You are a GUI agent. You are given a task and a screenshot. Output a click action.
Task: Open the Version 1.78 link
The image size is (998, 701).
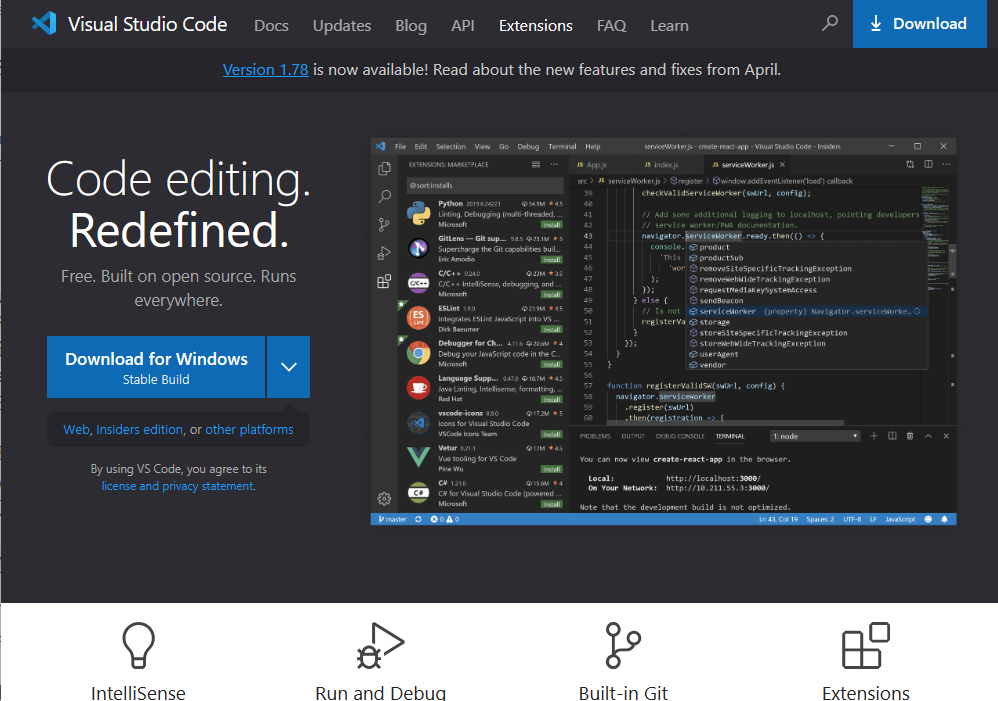pyautogui.click(x=265, y=69)
